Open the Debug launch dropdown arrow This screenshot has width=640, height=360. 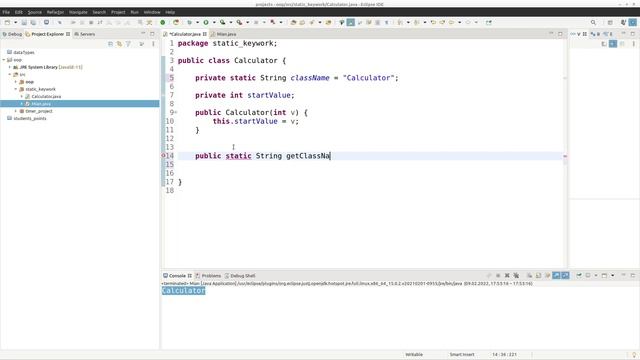tap(198, 22)
